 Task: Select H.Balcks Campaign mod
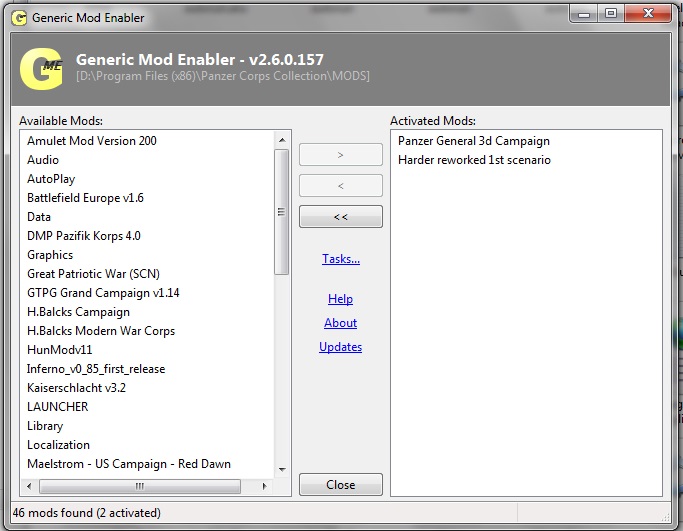[x=78, y=312]
